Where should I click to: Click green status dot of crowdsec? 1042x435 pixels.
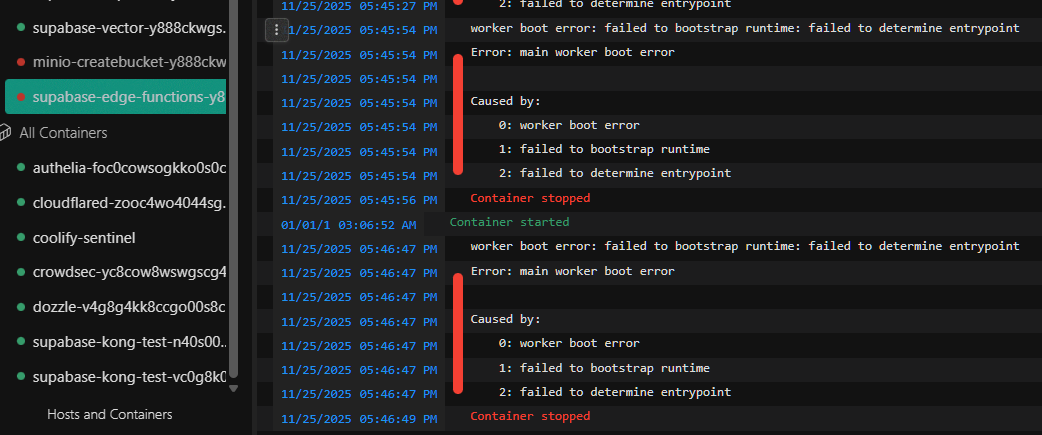tap(21, 272)
